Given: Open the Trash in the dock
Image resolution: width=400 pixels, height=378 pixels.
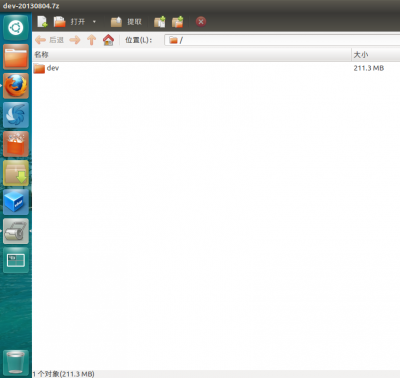Looking at the screenshot, I should (16, 362).
